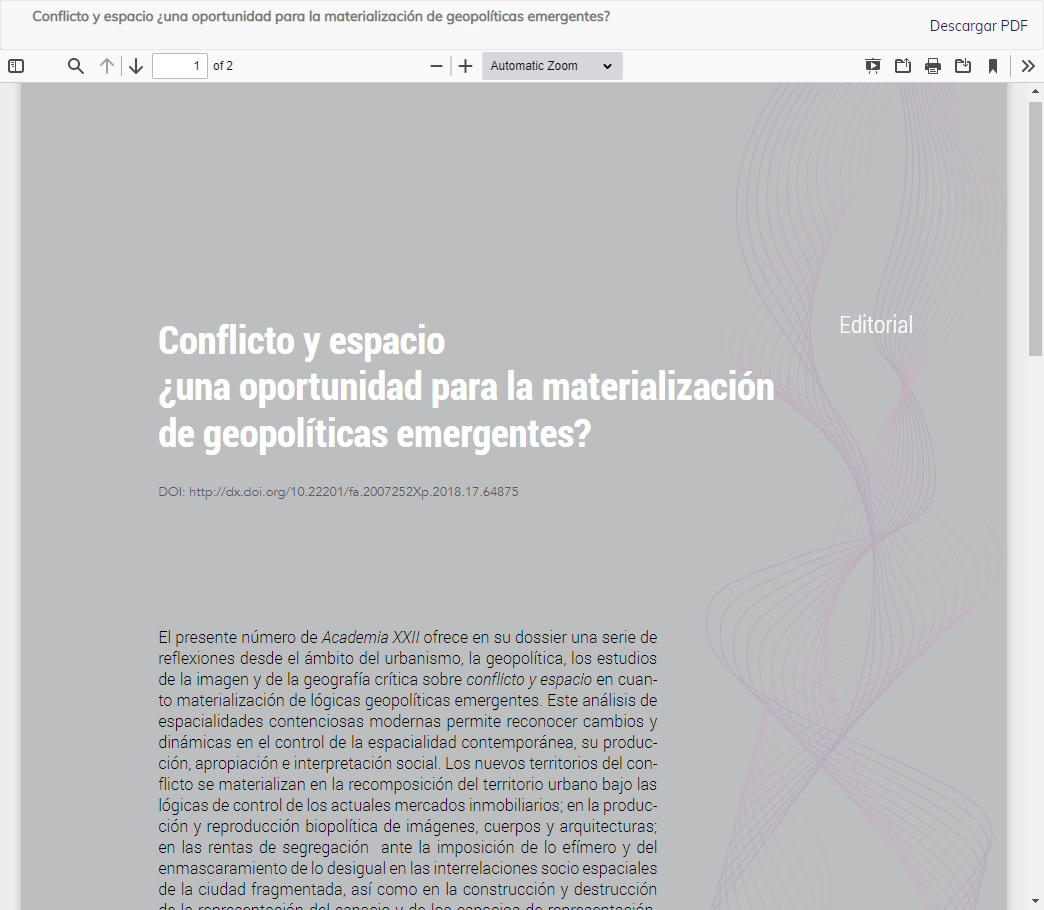Image resolution: width=1044 pixels, height=910 pixels.
Task: Click the vertical scrollbar thumb
Action: click(x=1035, y=229)
